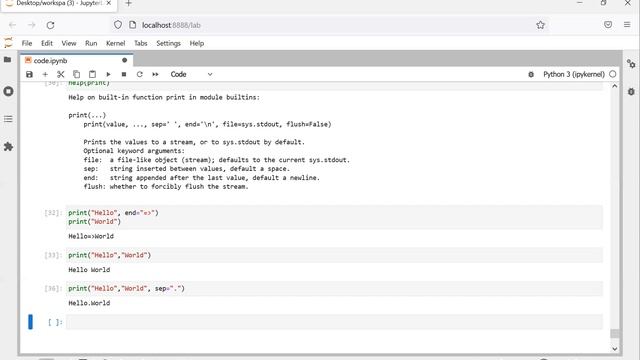Click the output text Hello World
Viewport: 640px width, 360px height.
[89, 270]
